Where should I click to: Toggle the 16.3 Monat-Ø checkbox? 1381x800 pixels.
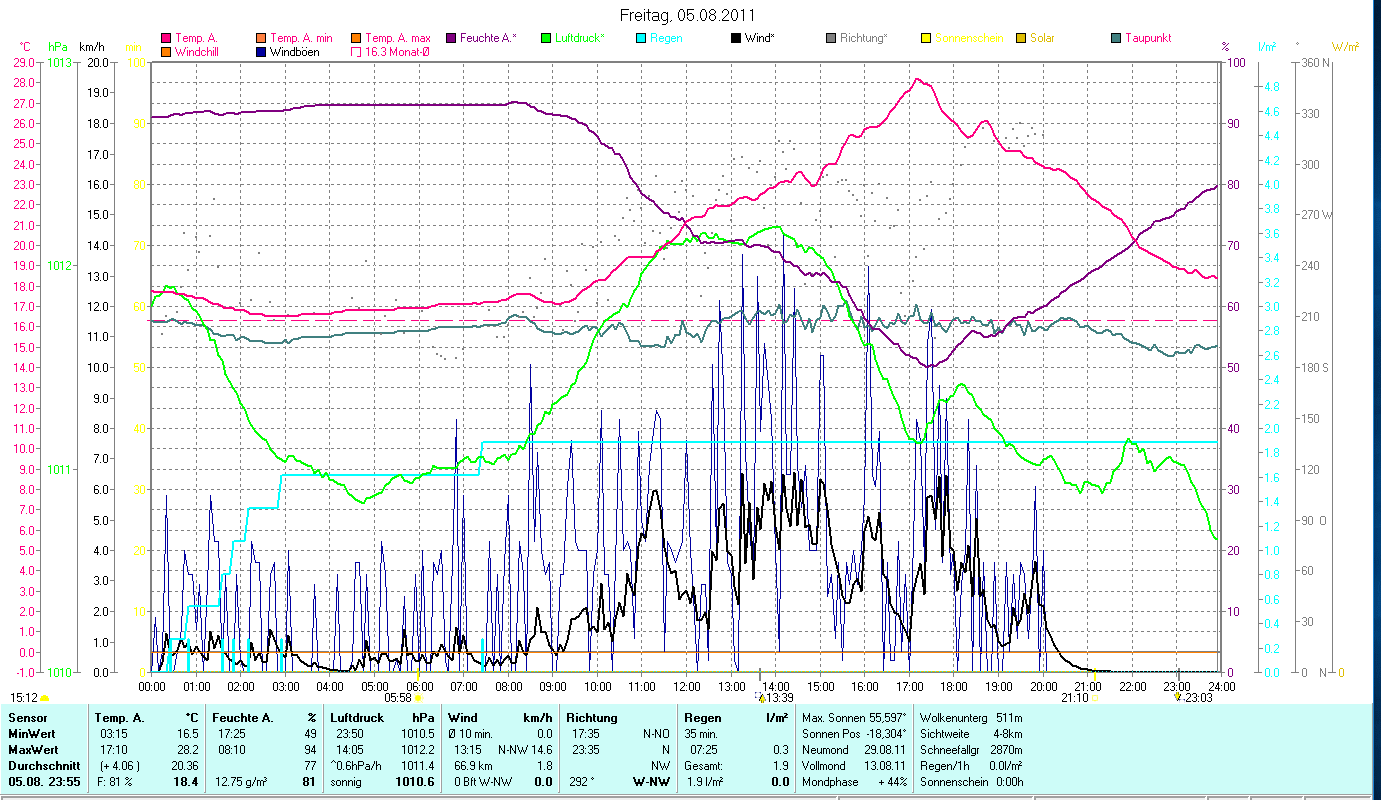click(x=356, y=52)
